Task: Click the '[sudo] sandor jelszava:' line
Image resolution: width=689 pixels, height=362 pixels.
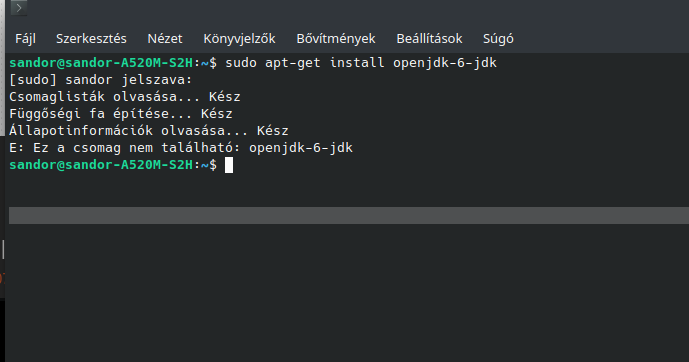Action: [101, 80]
